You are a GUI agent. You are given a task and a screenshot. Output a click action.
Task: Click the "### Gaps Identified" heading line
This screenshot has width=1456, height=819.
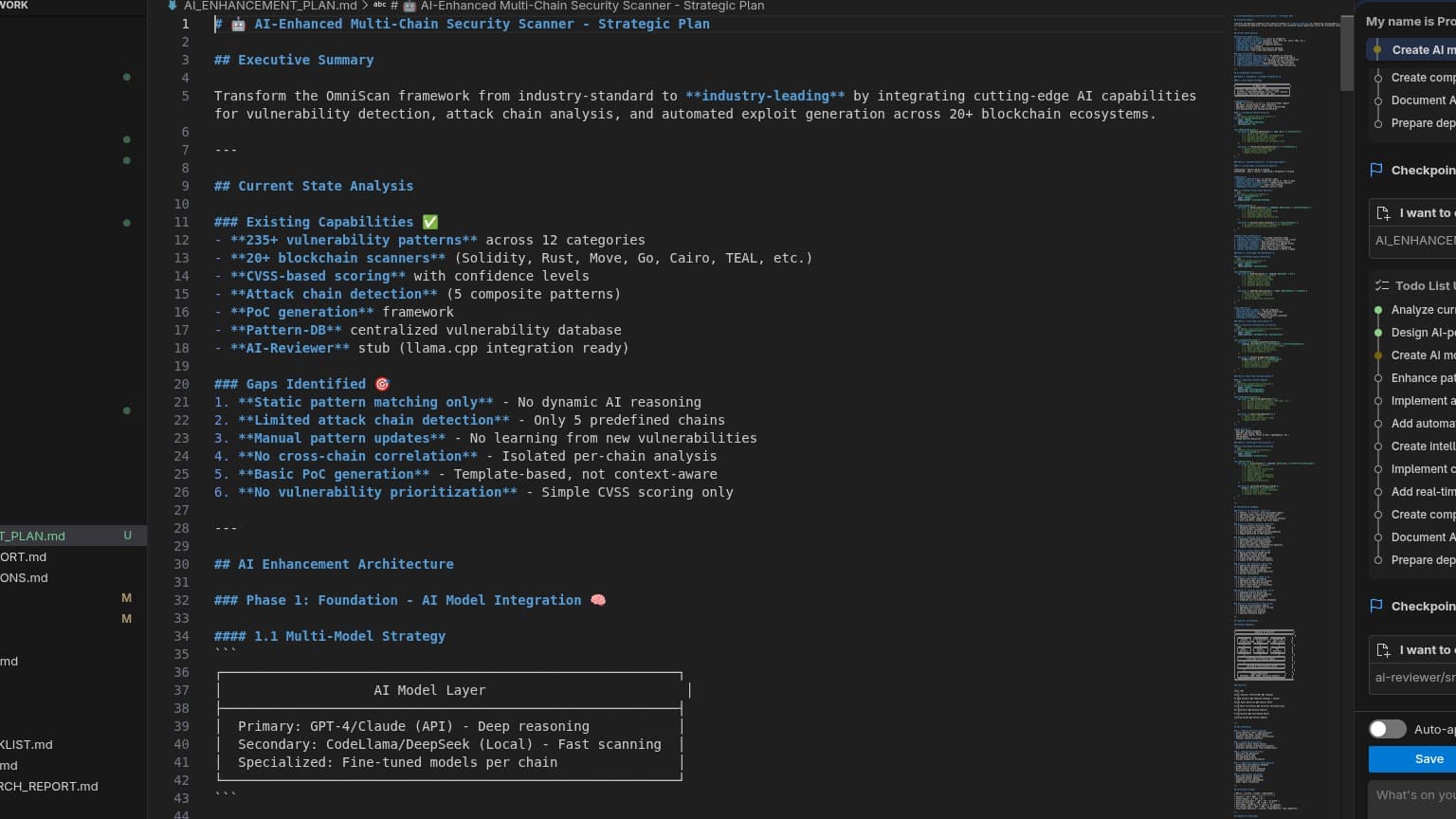(302, 384)
